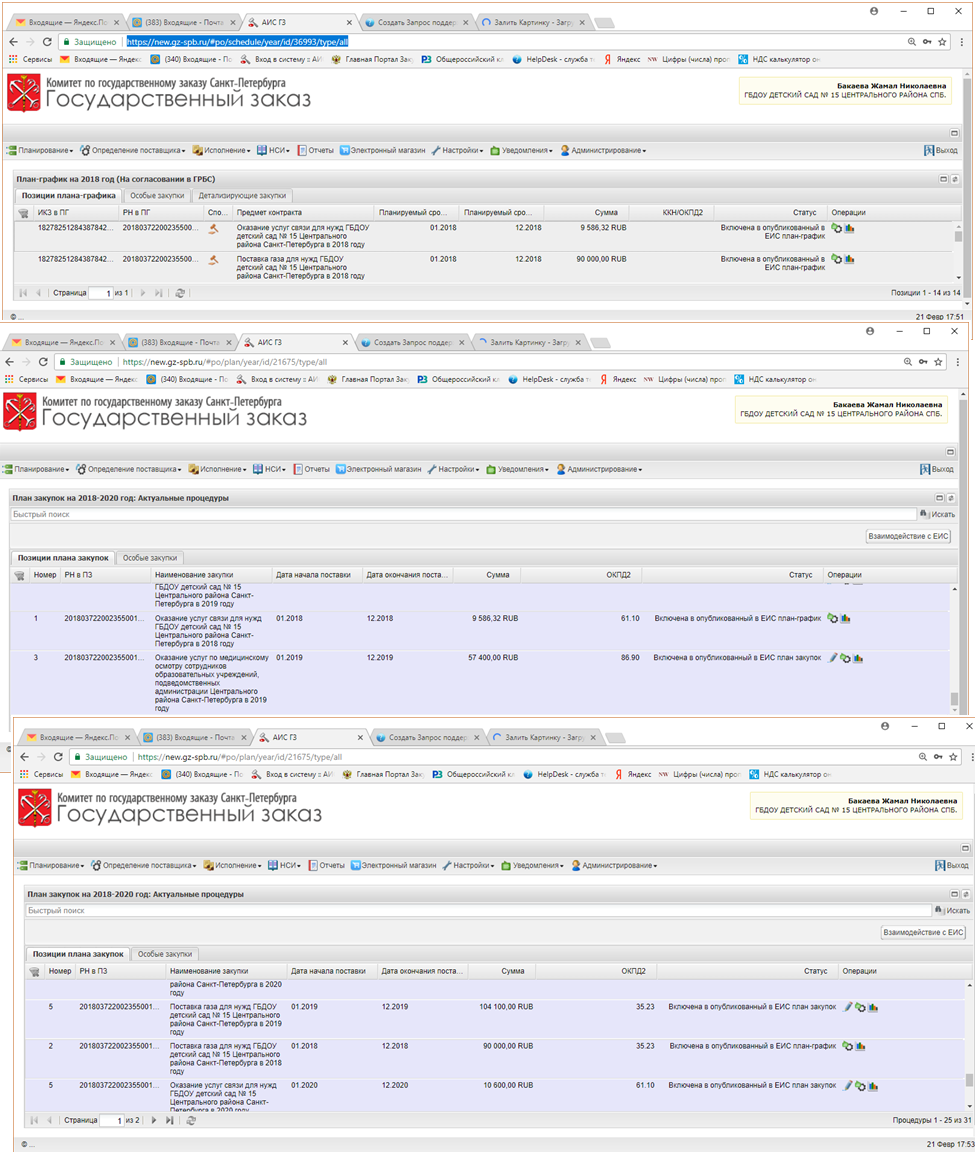Click the address bar URL in top window
This screenshot has height=1152, width=975.
(x=237, y=42)
